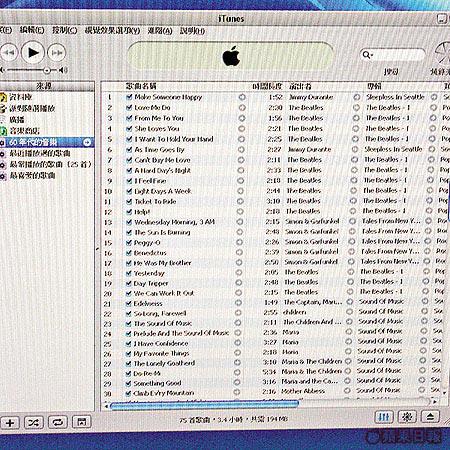Select song The Lonely Goatherd

pyautogui.click(x=164, y=363)
